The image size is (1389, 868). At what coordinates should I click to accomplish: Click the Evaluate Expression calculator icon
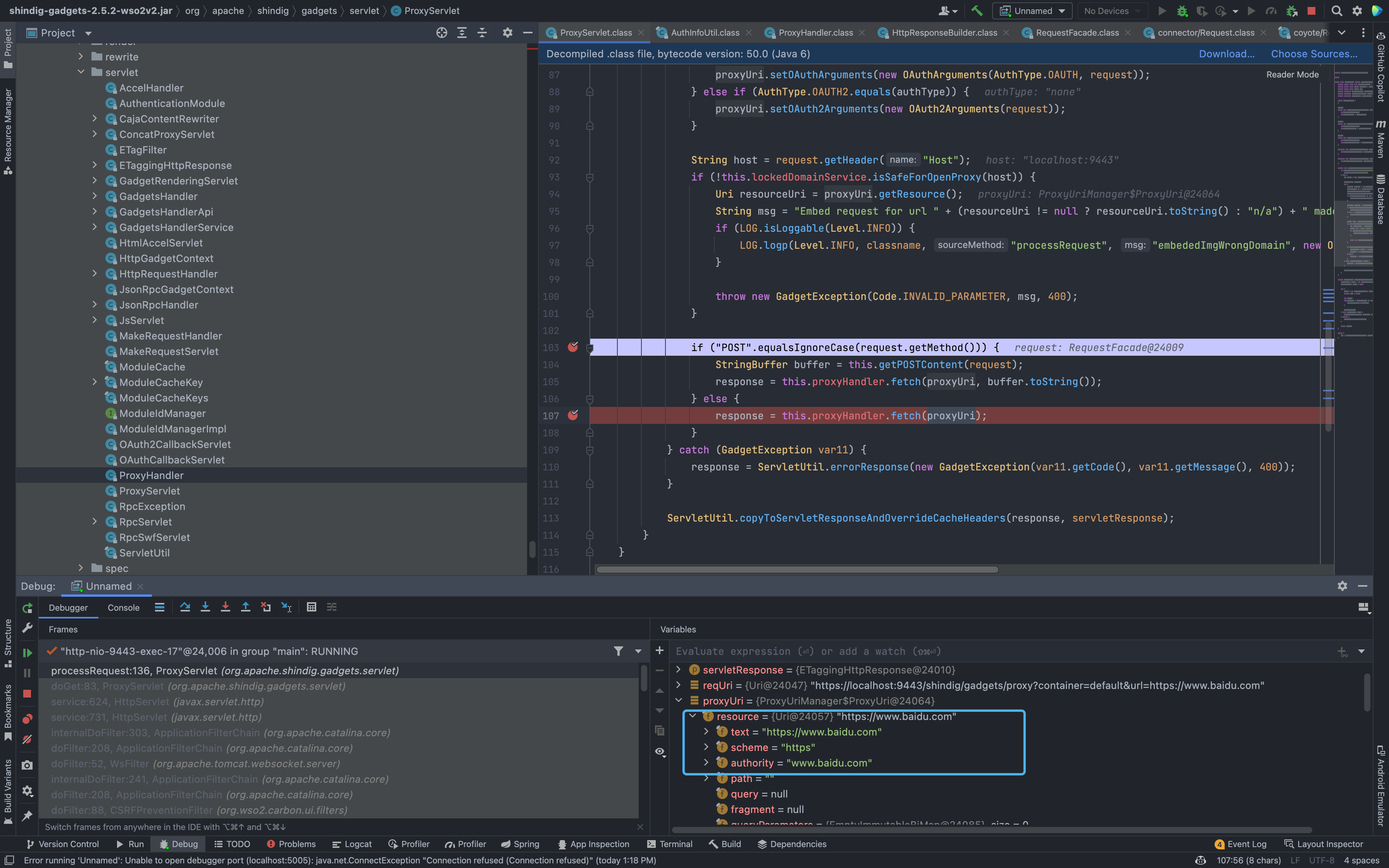tap(311, 607)
